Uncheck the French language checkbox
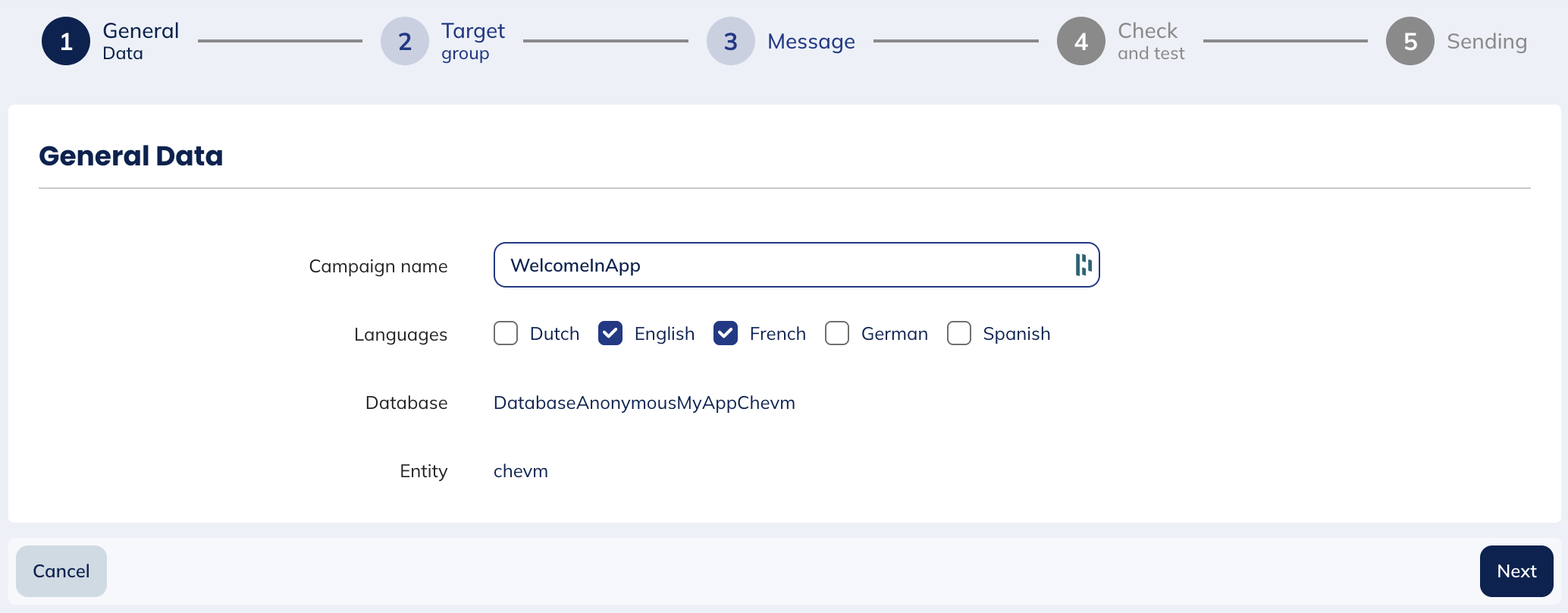The image size is (1568, 613). click(x=726, y=333)
